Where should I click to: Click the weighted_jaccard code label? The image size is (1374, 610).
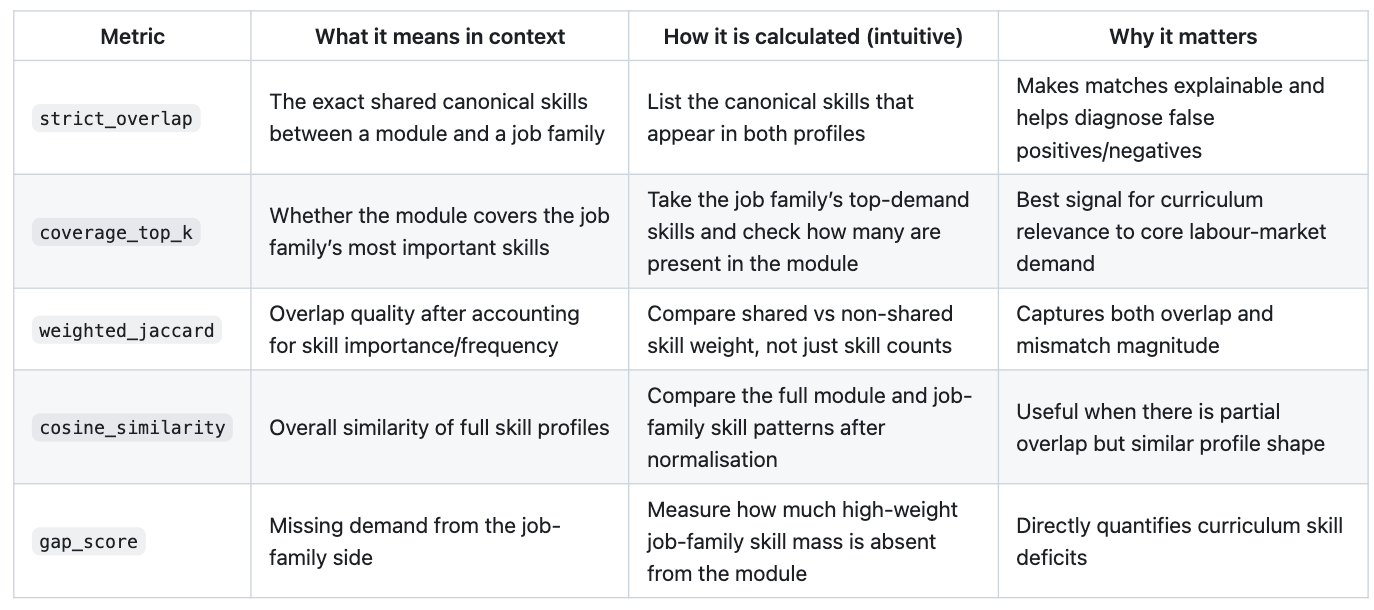pyautogui.click(x=127, y=330)
